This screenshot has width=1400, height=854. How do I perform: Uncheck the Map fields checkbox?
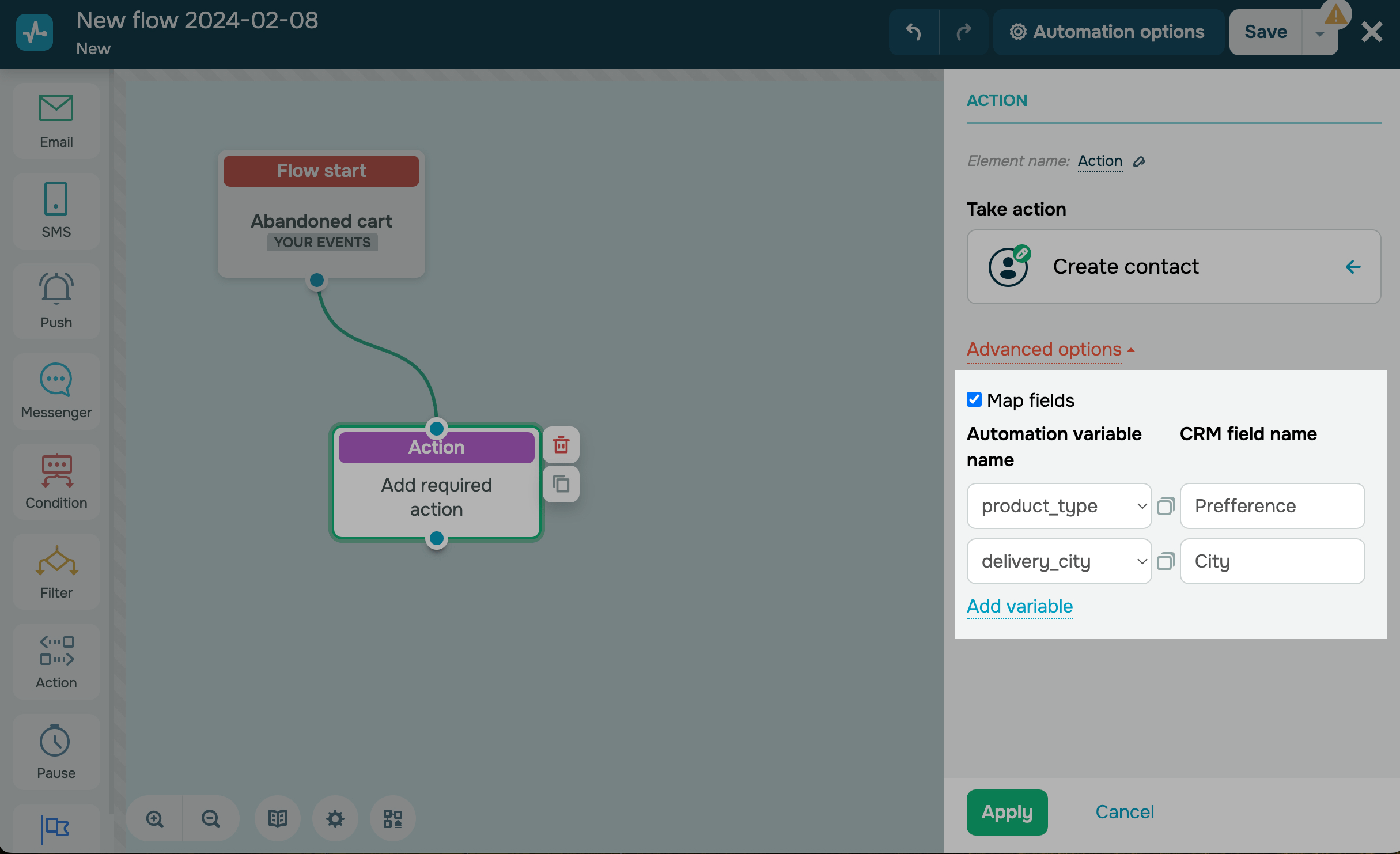tap(974, 399)
